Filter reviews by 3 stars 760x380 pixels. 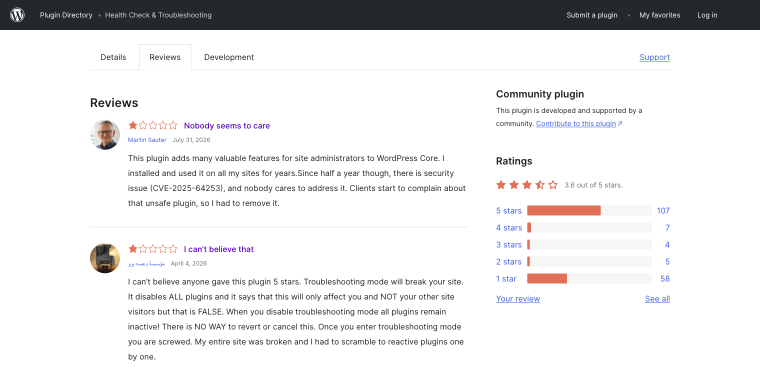[509, 245]
